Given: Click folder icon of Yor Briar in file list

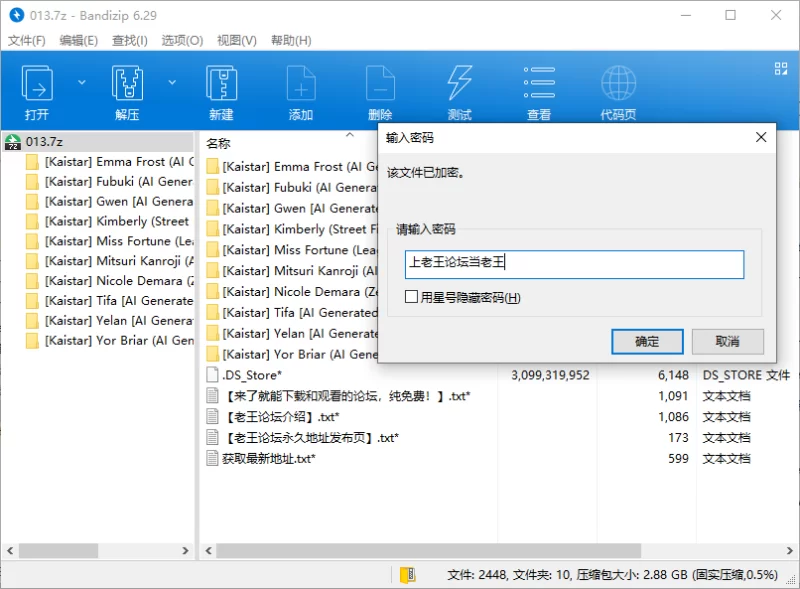Looking at the screenshot, I should [x=212, y=354].
